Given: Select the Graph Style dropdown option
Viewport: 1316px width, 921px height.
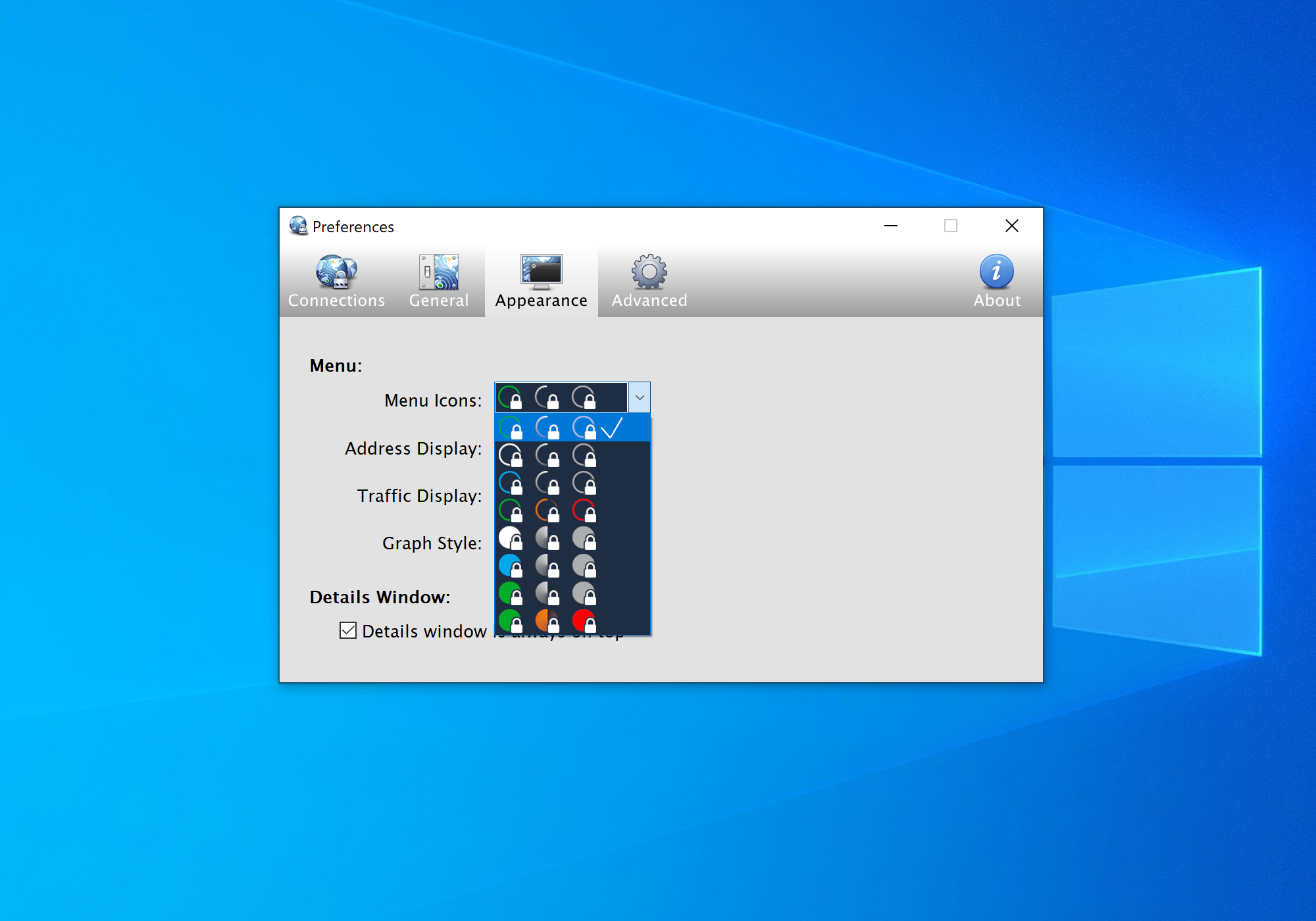Looking at the screenshot, I should [x=566, y=543].
